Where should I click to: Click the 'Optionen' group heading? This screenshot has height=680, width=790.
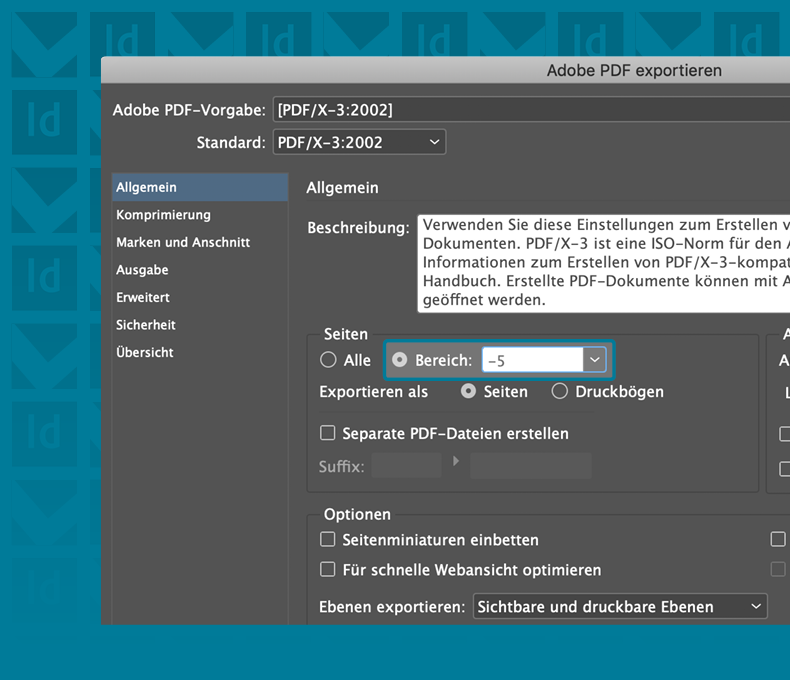tap(357, 514)
